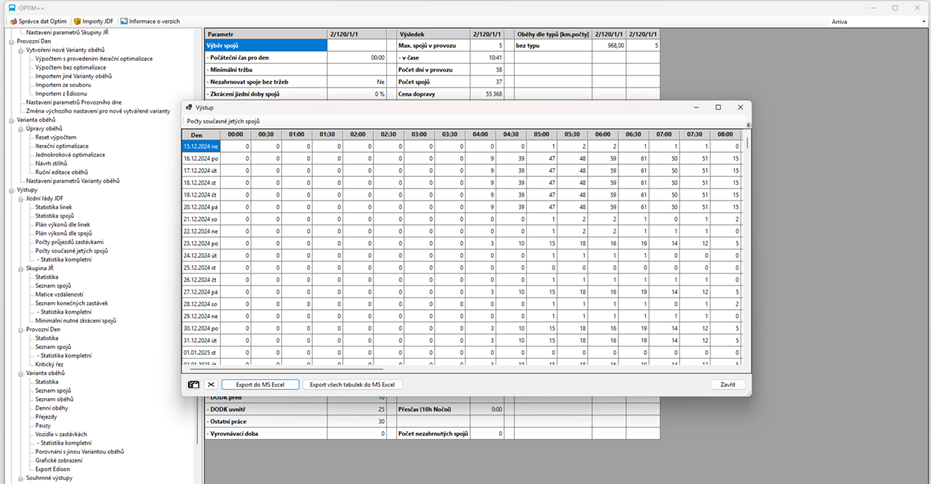Click the Správce dat Optim toolbar icon
This screenshot has width=931, height=484.
10,21
